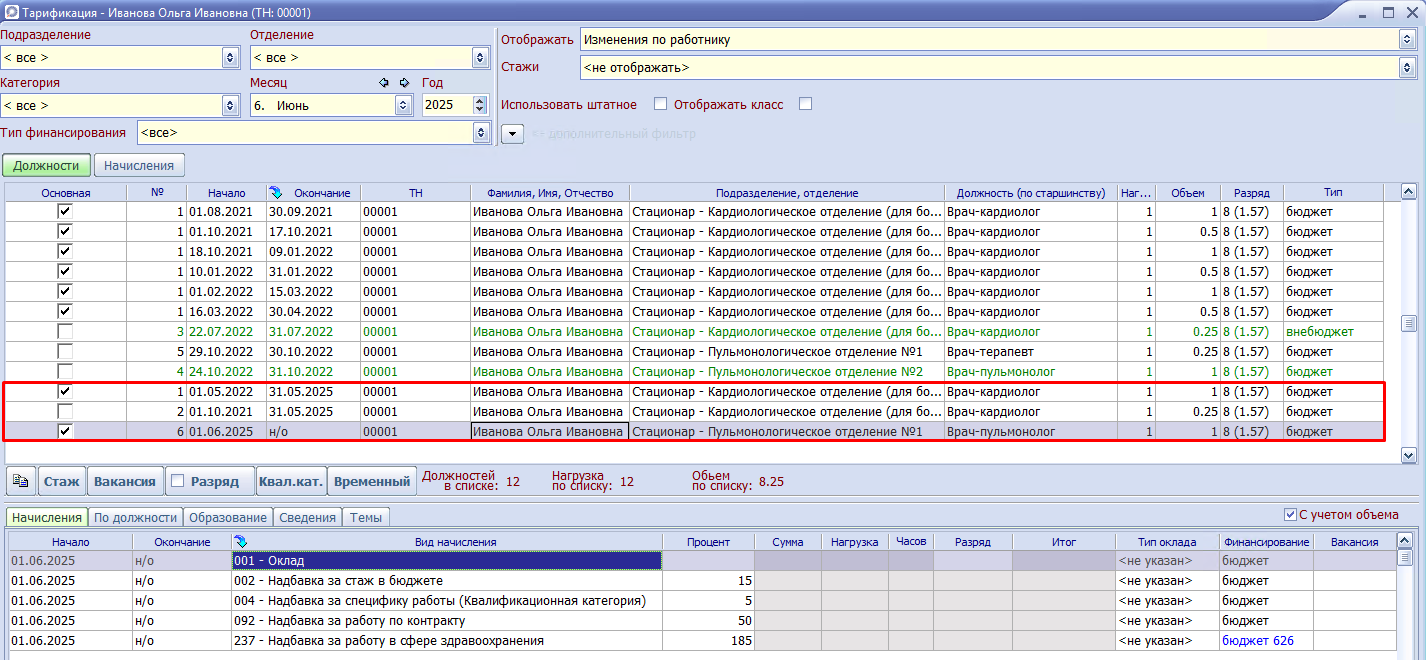Open the Отображать dropdown list

pyautogui.click(x=1406, y=40)
